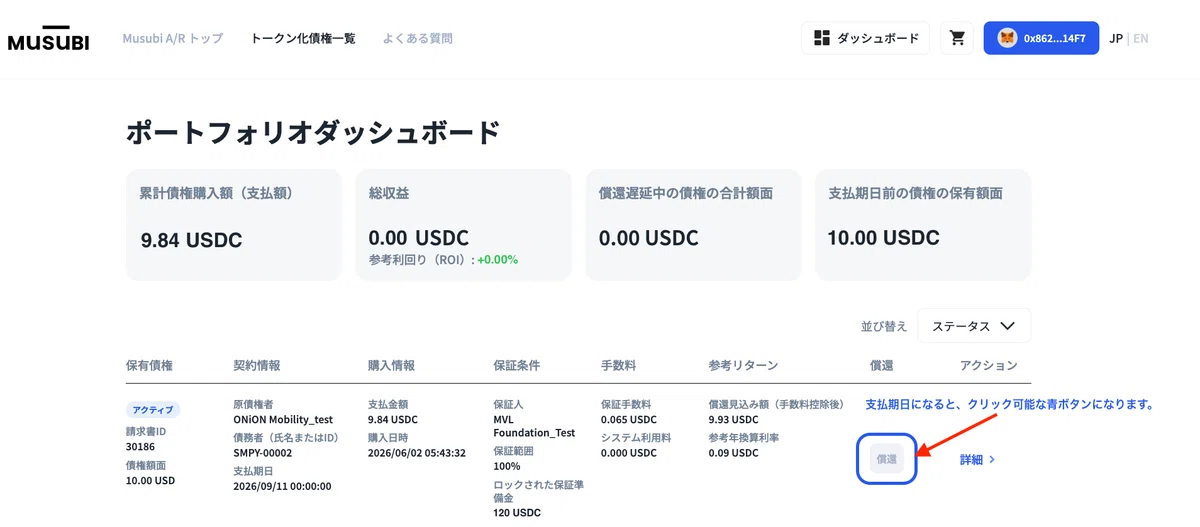The image size is (1200, 527).
Task: Click the 支払期日前の債権の保有額面 card
Action: pos(923,225)
